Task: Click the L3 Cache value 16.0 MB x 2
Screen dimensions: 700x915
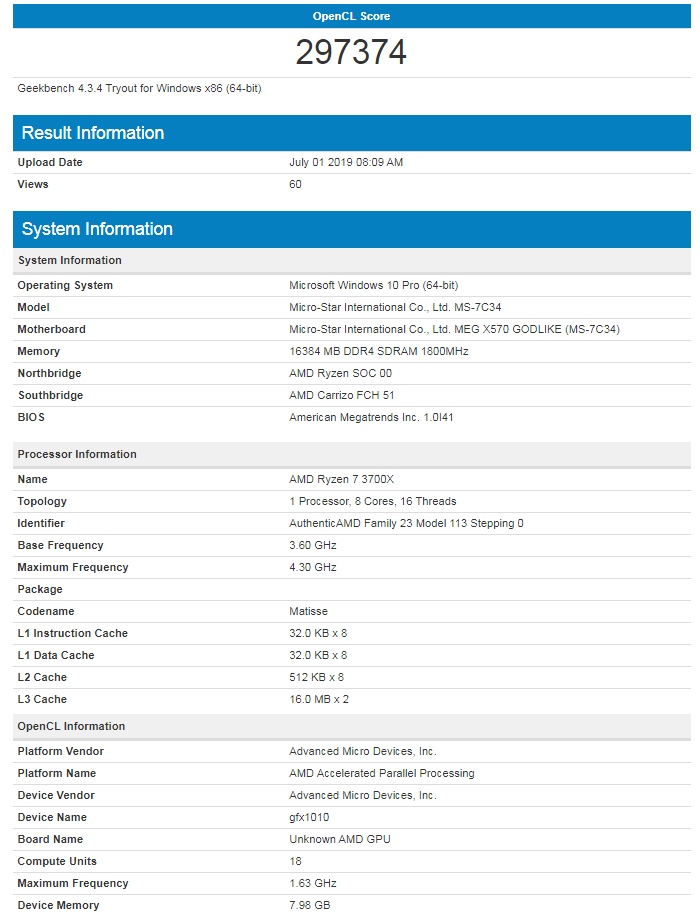Action: [x=319, y=699]
